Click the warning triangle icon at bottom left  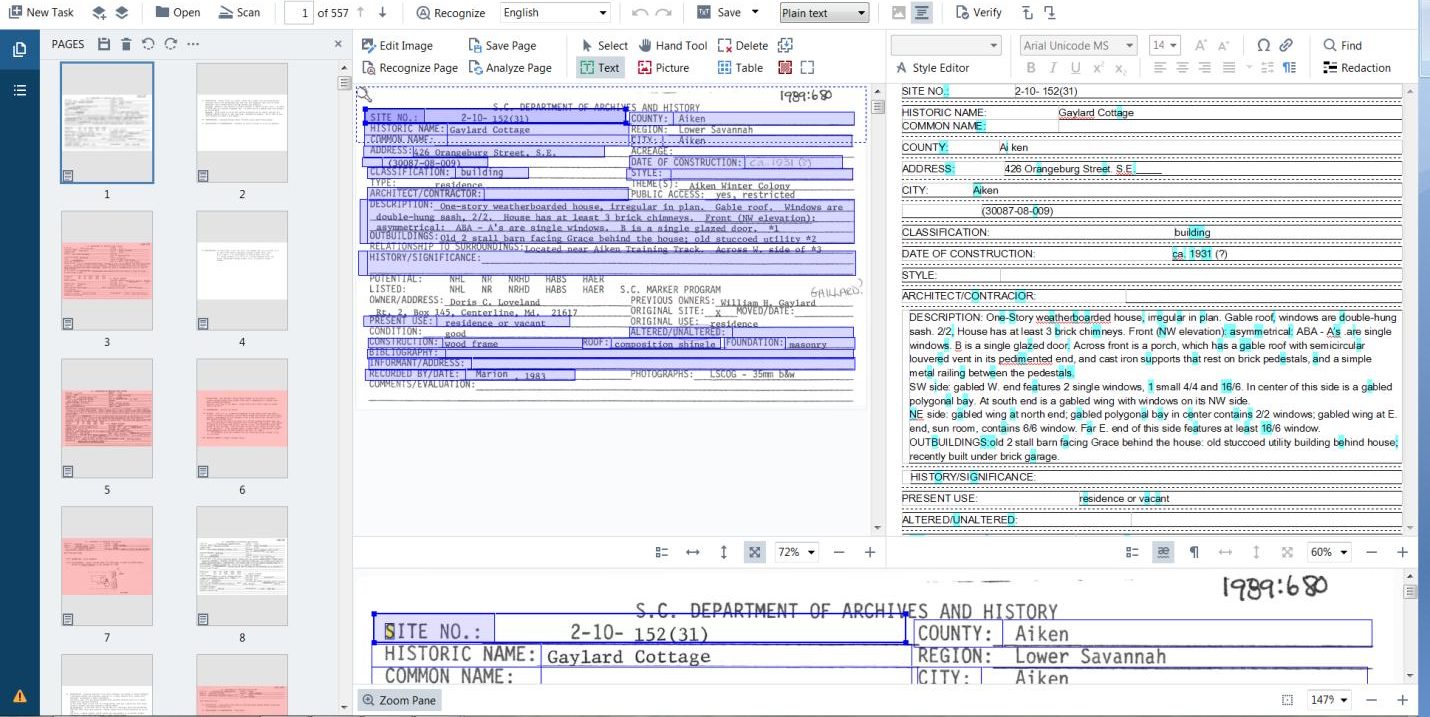point(19,696)
